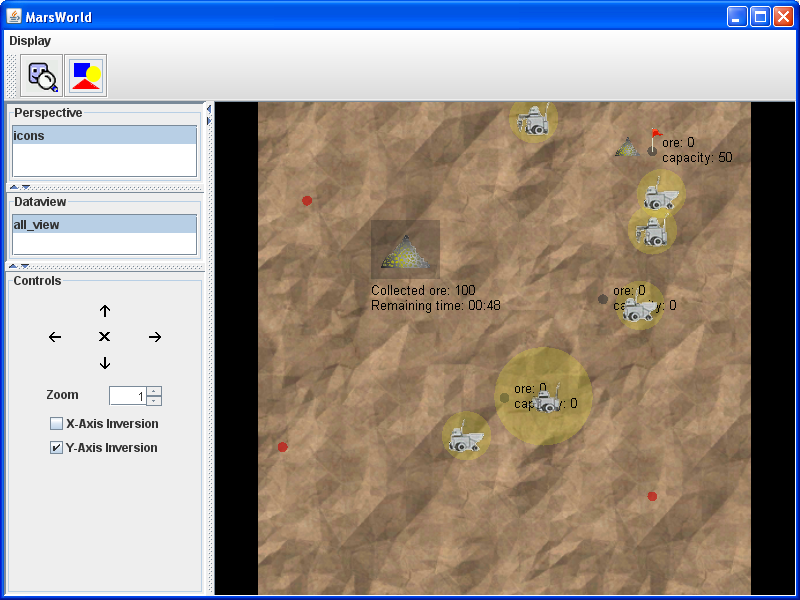The height and width of the screenshot is (600, 800).
Task: Click the red flag ore target marker
Action: (655, 137)
